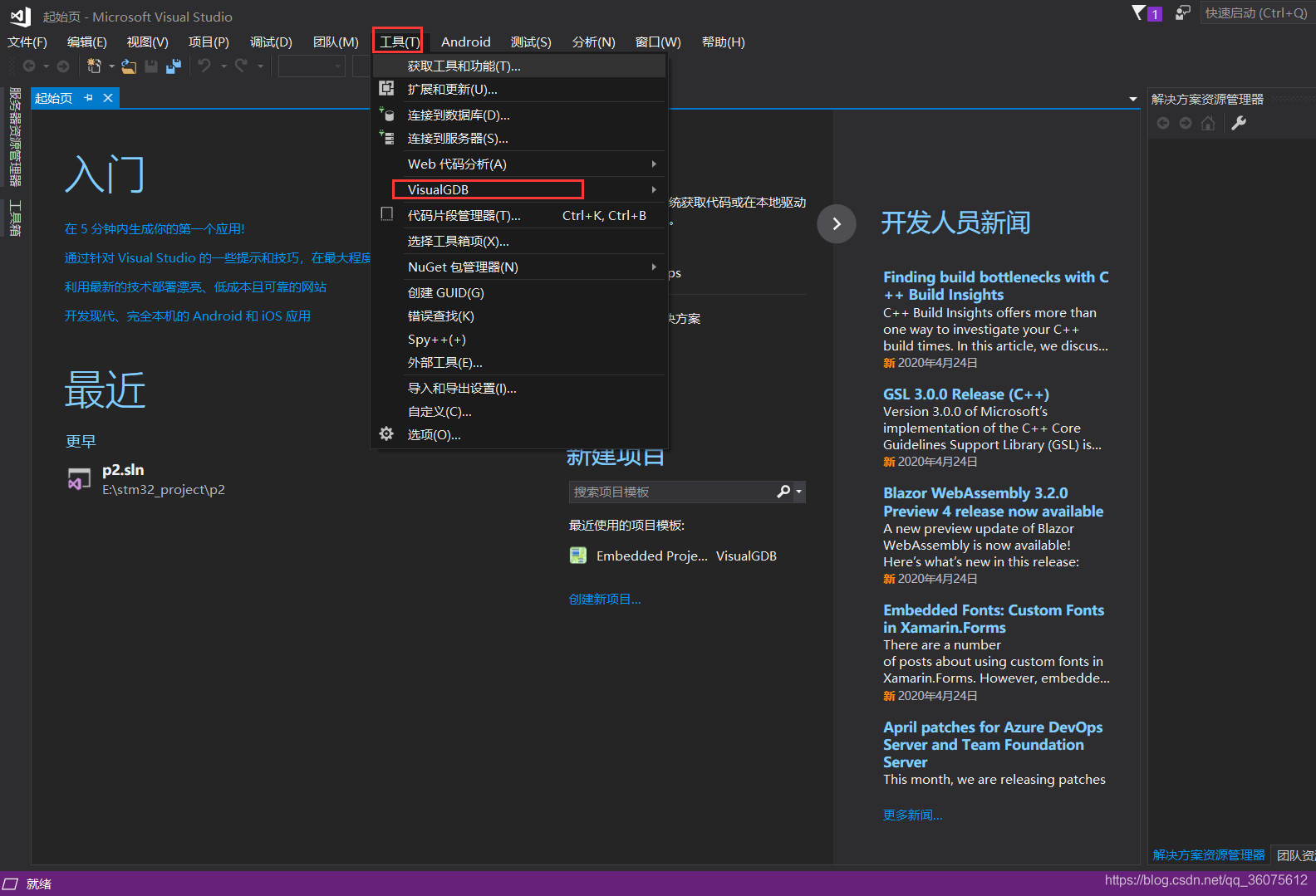Image resolution: width=1316 pixels, height=896 pixels.
Task: Switch to 团队资源 bottom tab
Action: tap(1296, 855)
